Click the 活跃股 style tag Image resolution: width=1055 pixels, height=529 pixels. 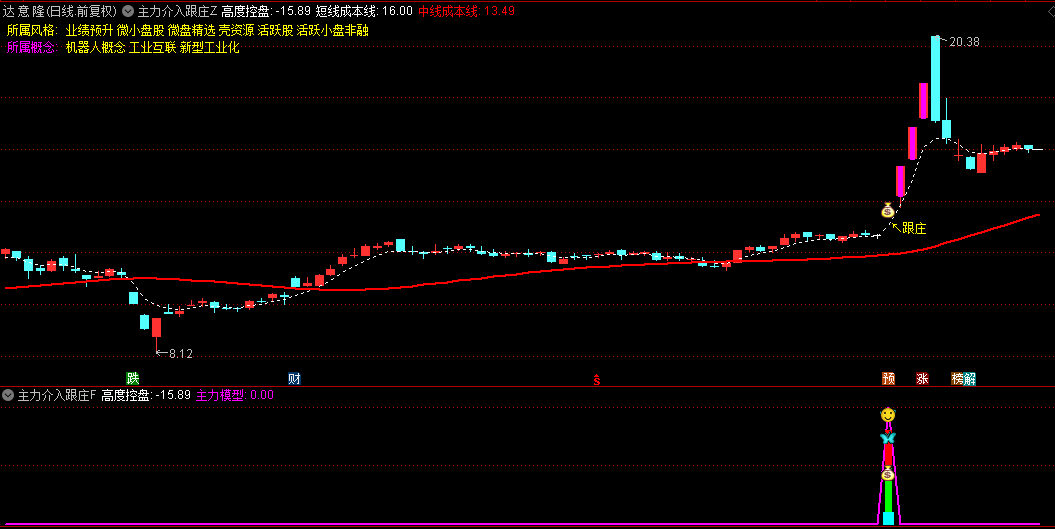click(x=275, y=30)
